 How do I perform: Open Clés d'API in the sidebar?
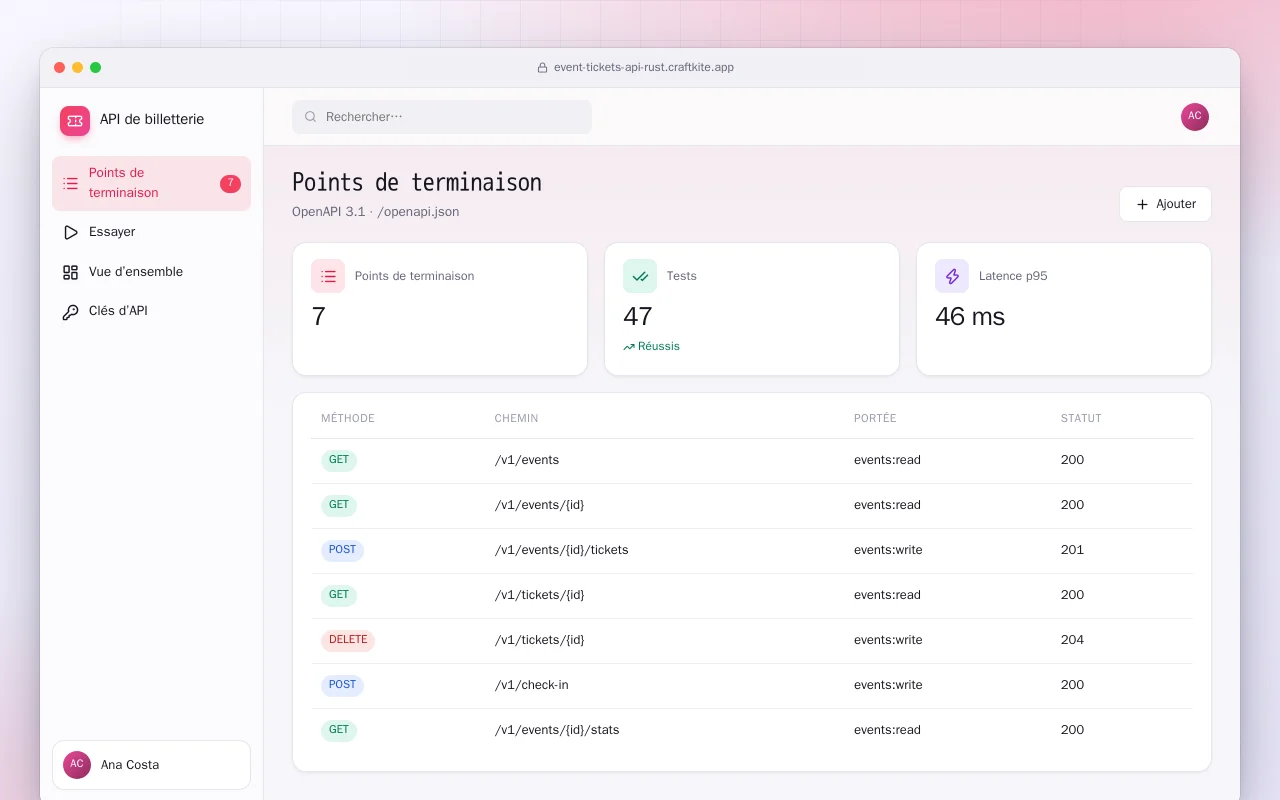tap(151, 311)
